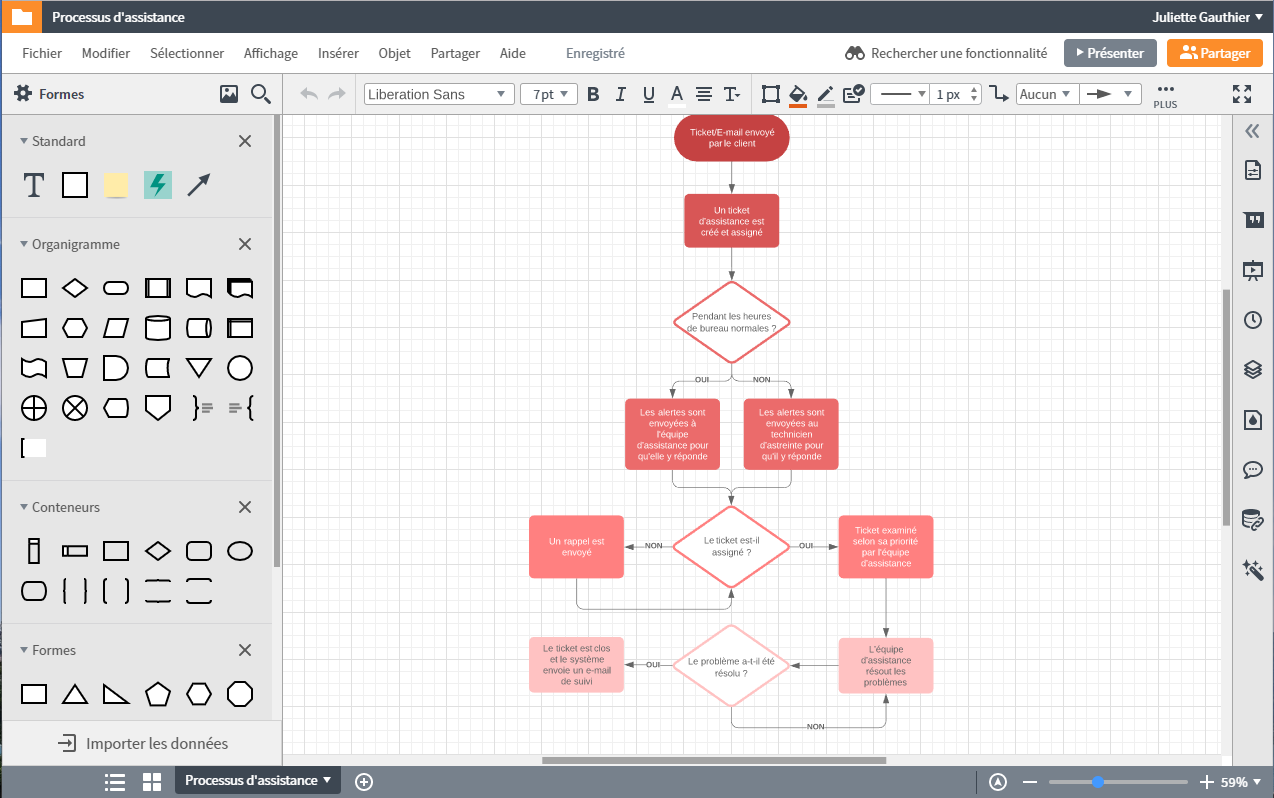1274x798 pixels.
Task: Click the Partager button
Action: (1214, 53)
